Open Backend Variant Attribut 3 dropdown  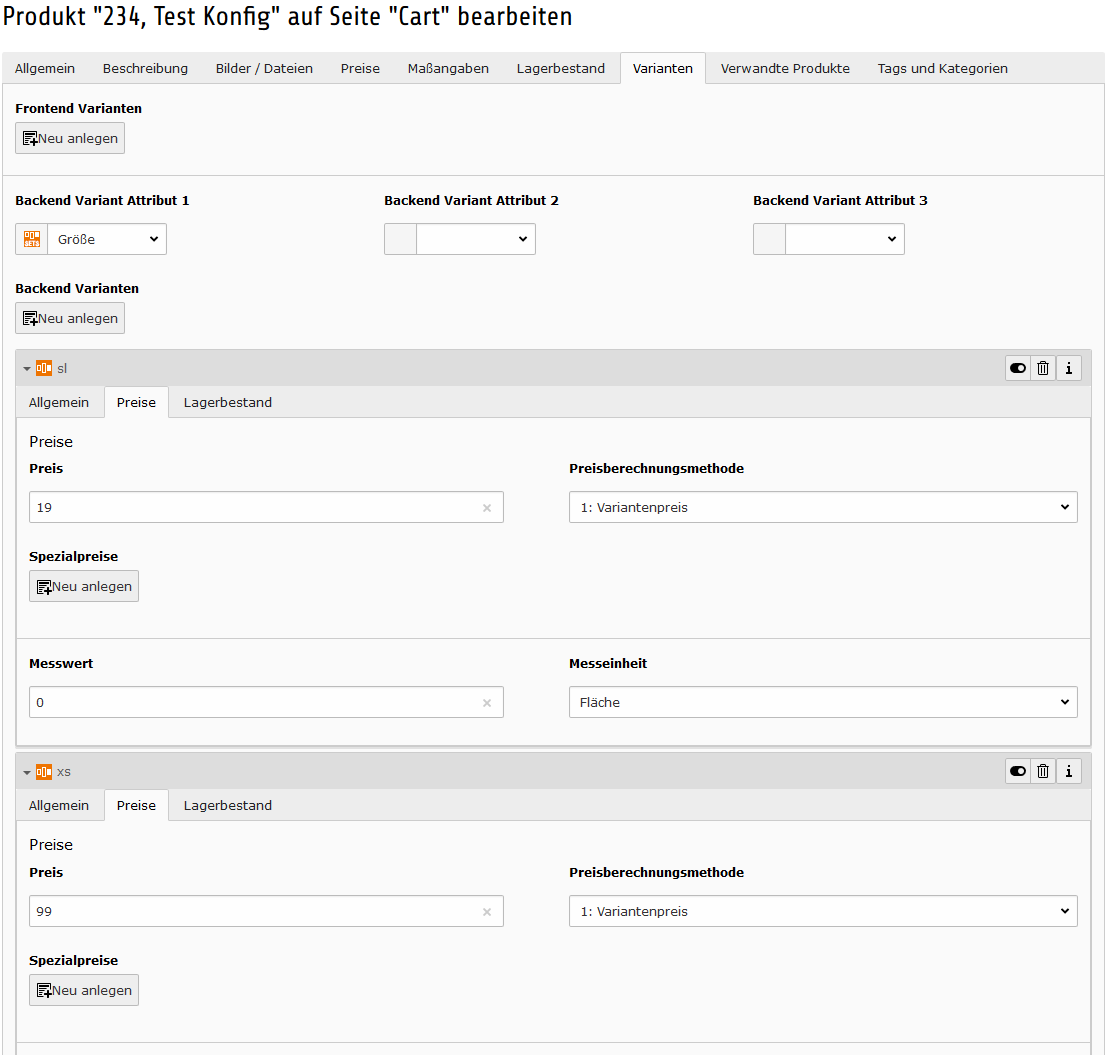[844, 239]
